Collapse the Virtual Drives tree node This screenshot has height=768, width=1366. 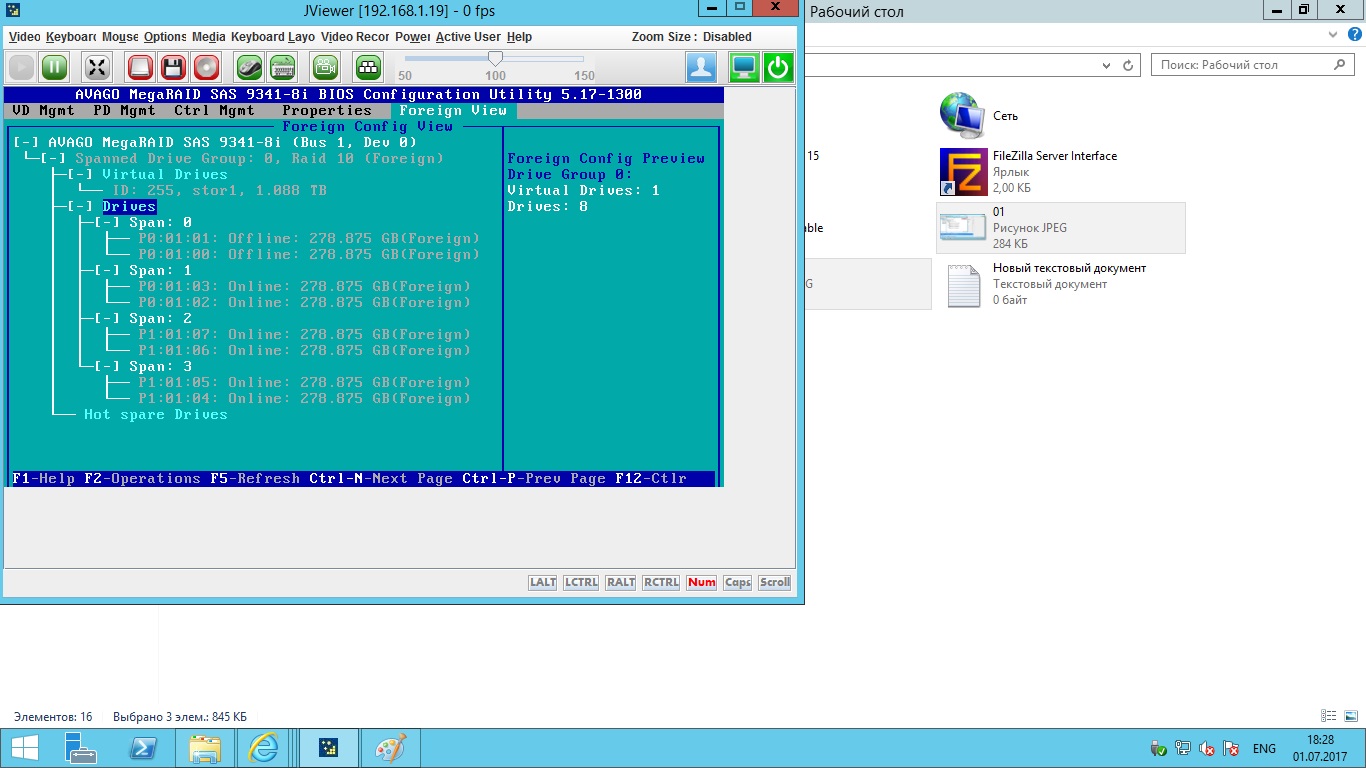tap(79, 174)
